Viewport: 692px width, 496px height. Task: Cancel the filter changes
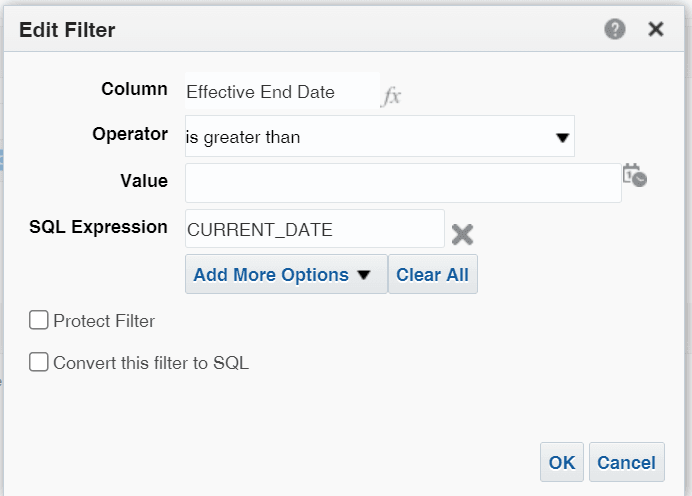click(626, 462)
